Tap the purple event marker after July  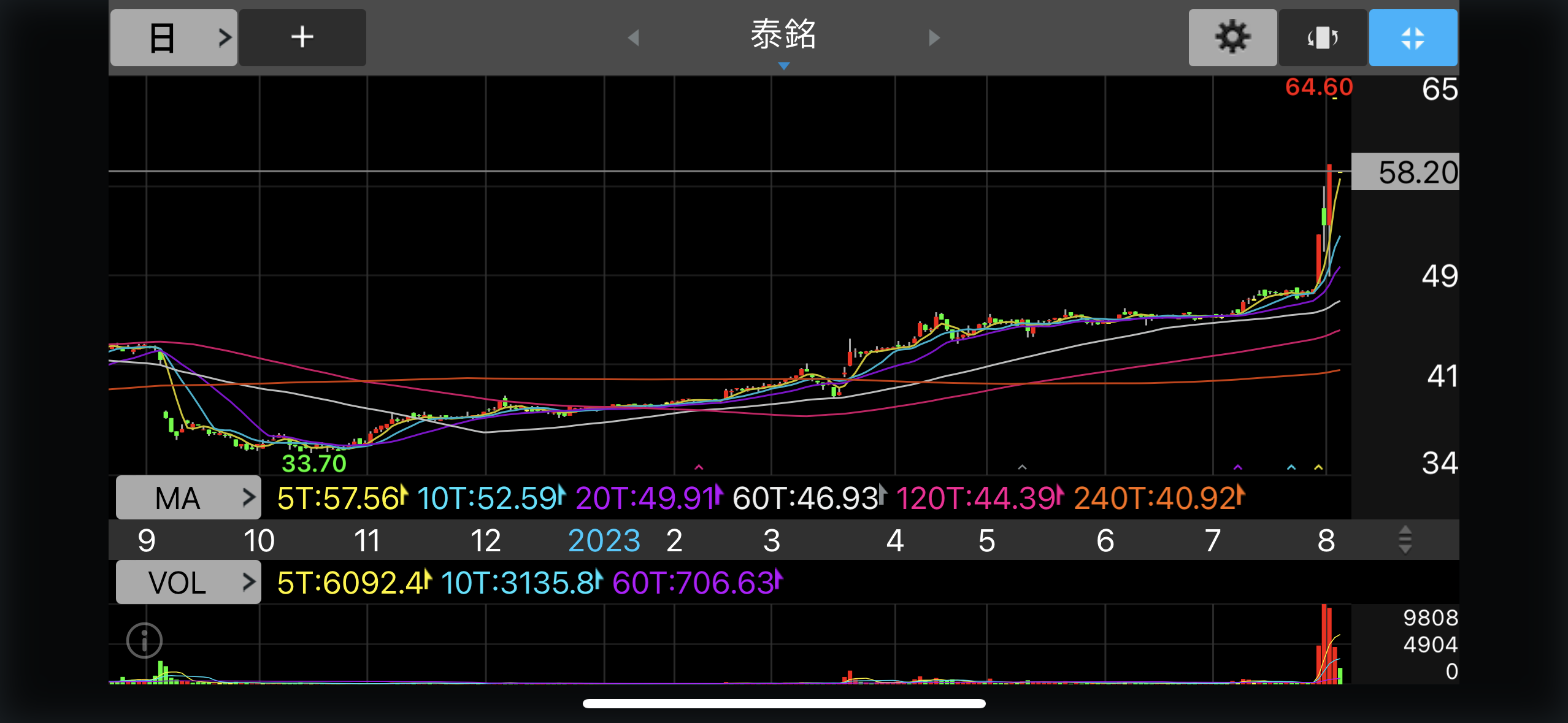[1238, 467]
